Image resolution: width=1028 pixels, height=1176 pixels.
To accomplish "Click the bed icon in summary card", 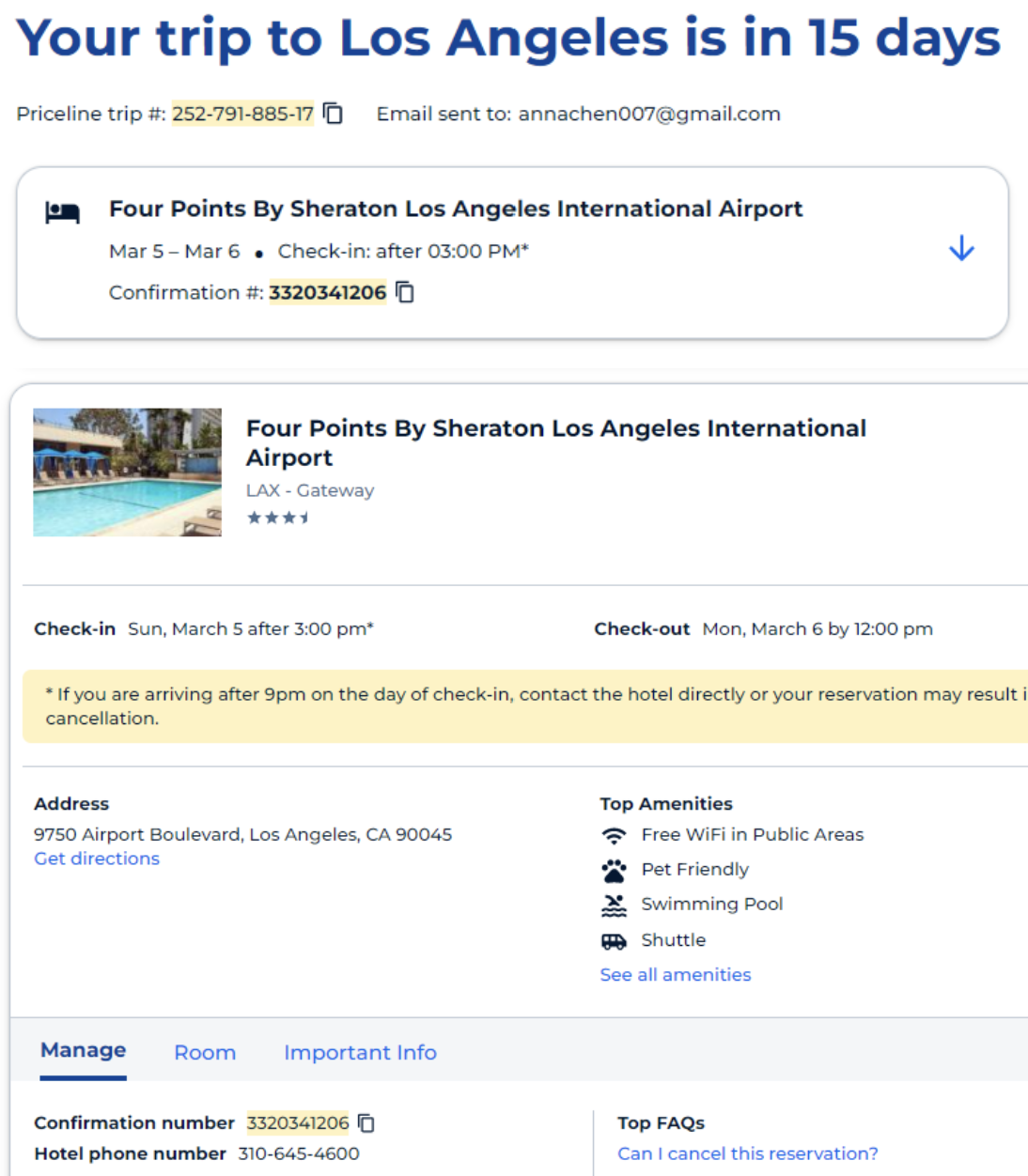I will click(62, 212).
